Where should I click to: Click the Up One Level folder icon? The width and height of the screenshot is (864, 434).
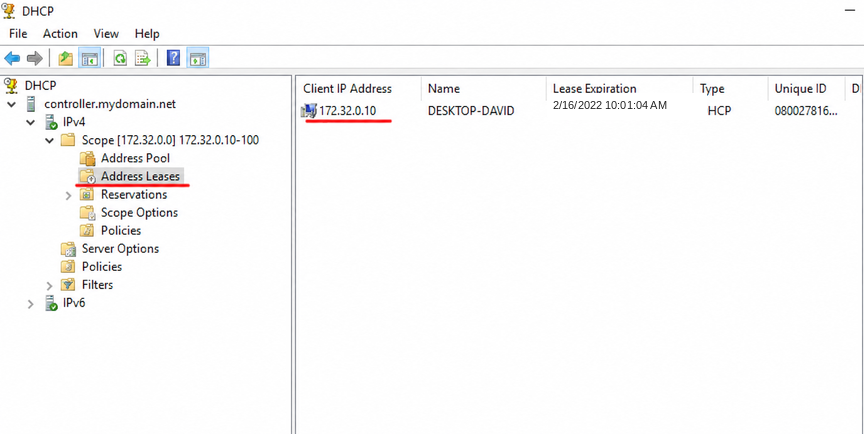66,58
